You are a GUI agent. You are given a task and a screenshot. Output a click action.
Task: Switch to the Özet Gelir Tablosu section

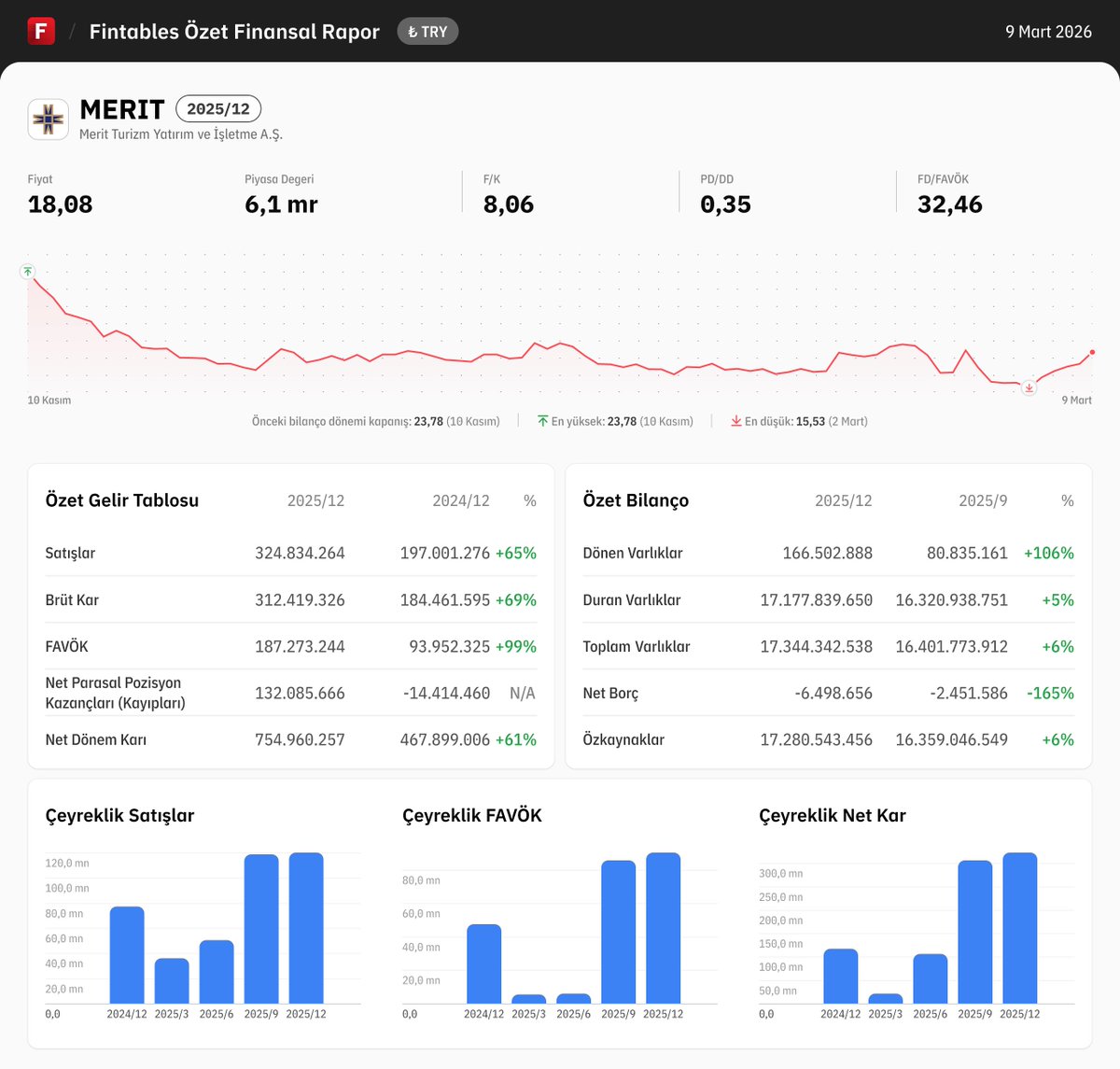[122, 500]
